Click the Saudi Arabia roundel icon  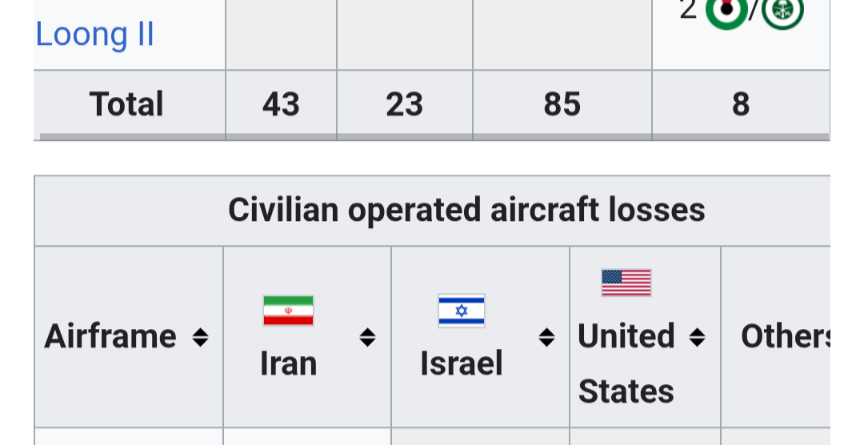point(783,12)
